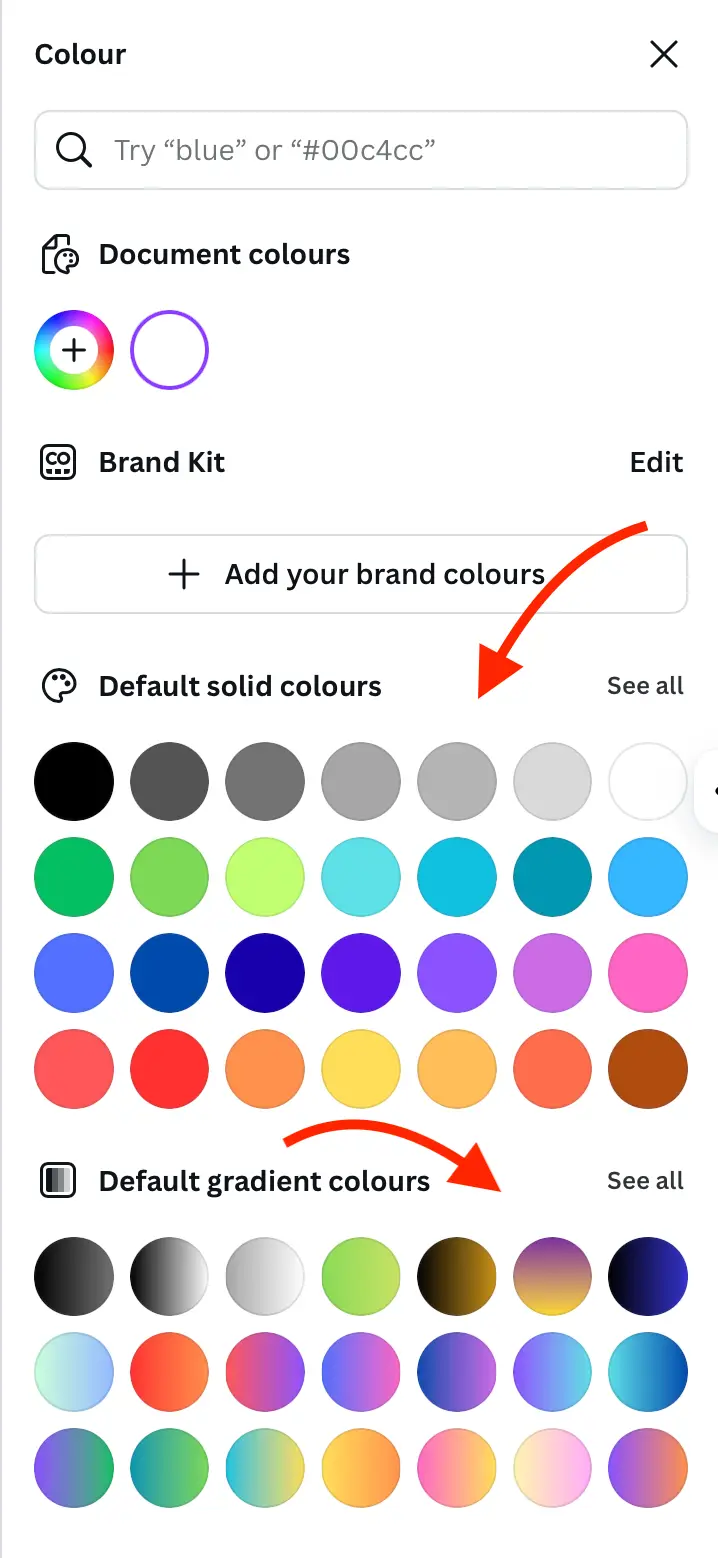Image resolution: width=718 pixels, height=1558 pixels.
Task: Click the Brand Kit icon
Action: 59,462
